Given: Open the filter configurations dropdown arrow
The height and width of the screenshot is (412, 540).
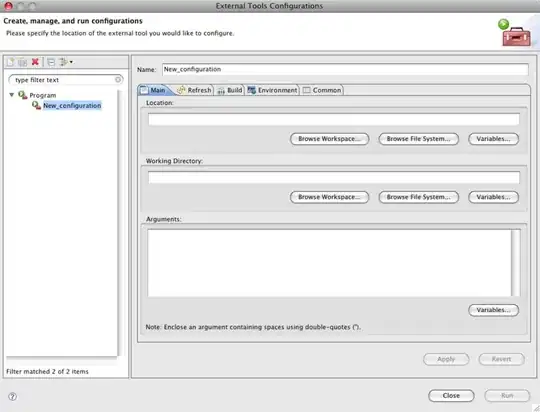Looking at the screenshot, I should point(71,62).
